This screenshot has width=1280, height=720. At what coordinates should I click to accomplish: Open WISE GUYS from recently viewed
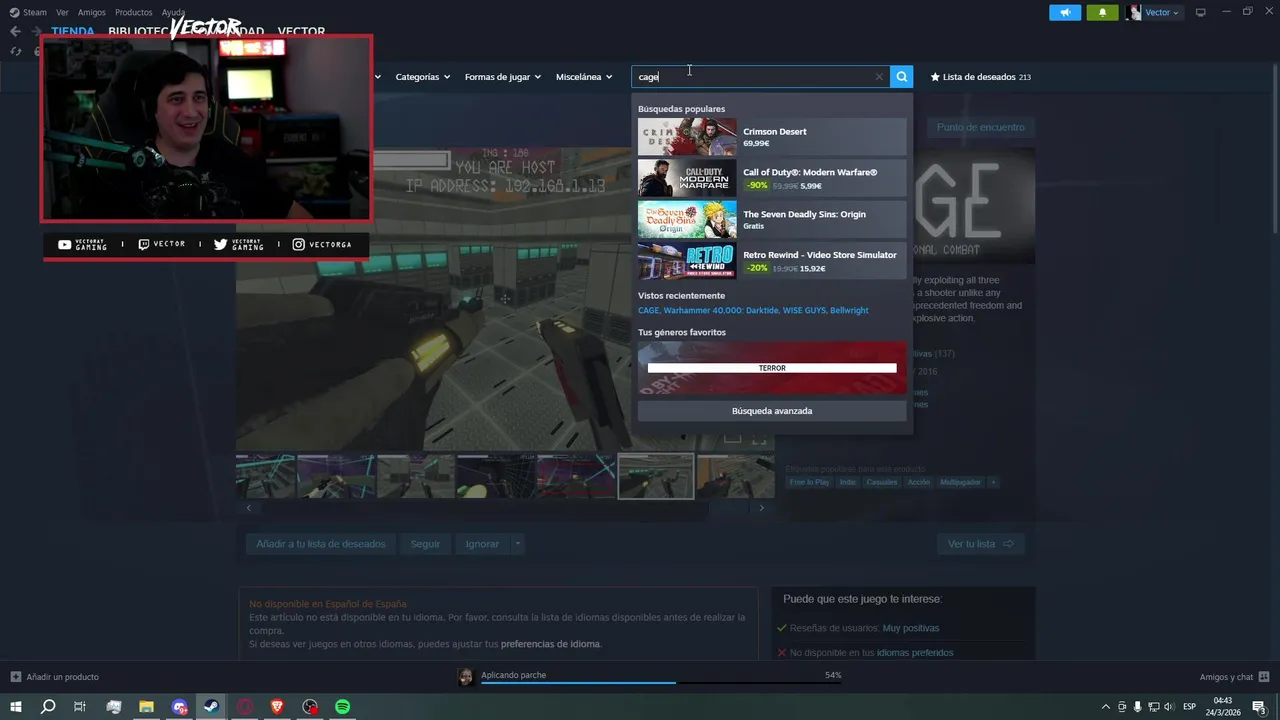coord(804,311)
